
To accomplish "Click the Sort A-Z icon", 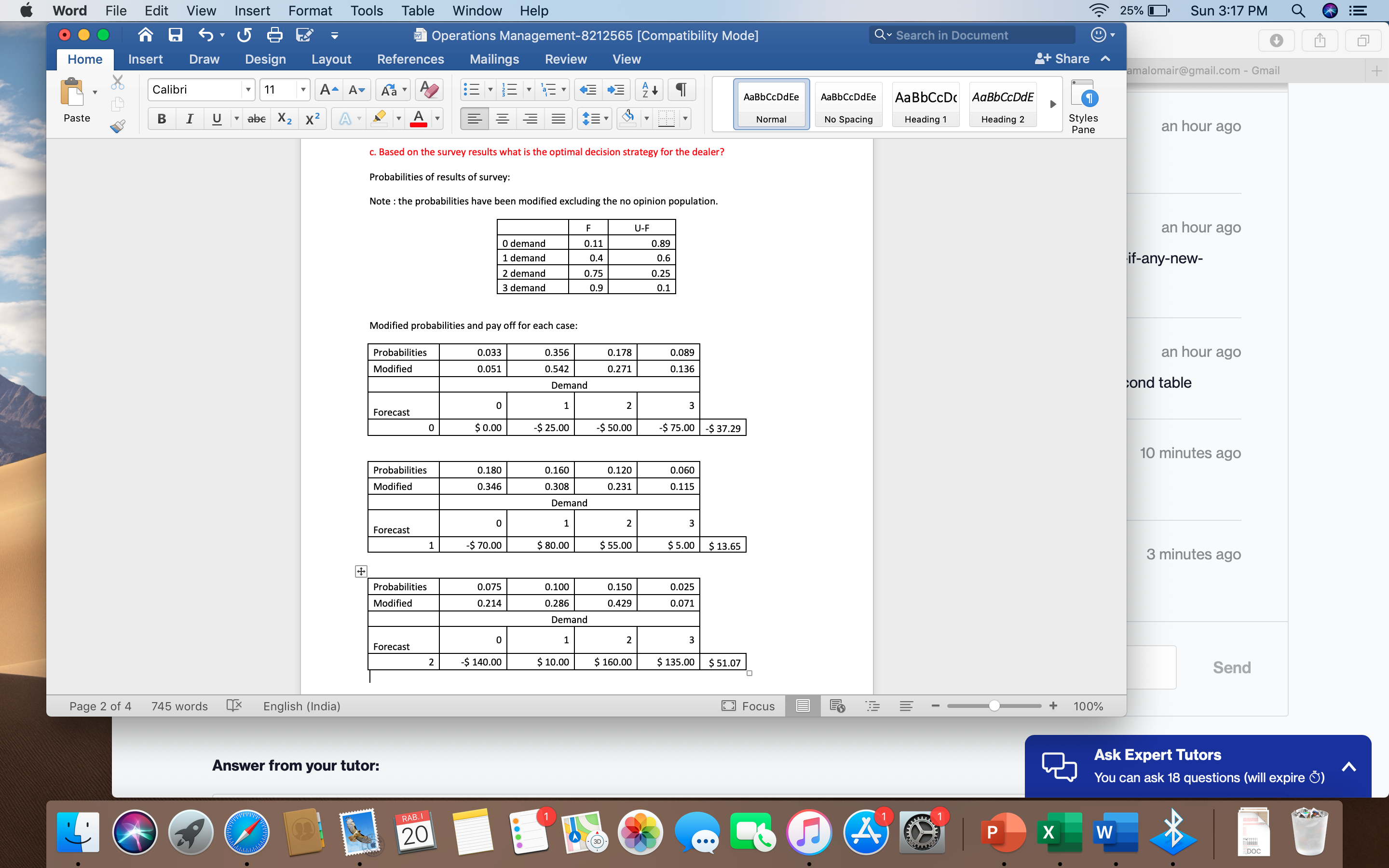I will coord(650,90).
